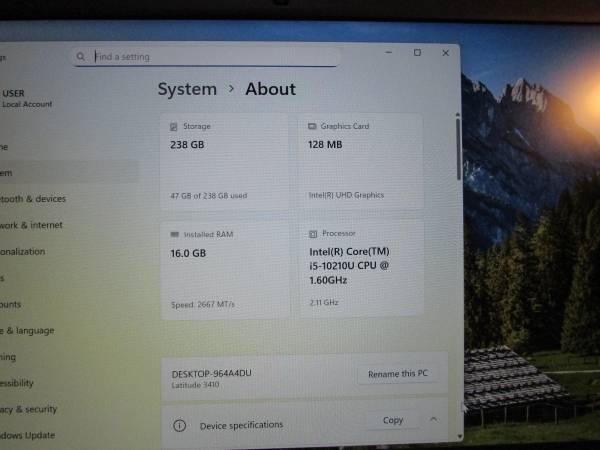This screenshot has width=600, height=450.
Task: Click the vertical scrollbar of the About page
Action: click(458, 150)
